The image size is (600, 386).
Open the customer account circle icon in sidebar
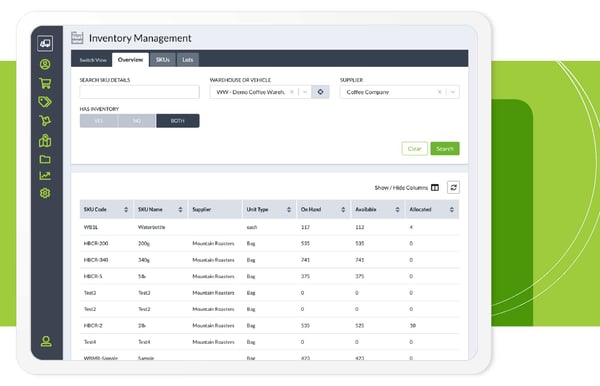tap(45, 64)
